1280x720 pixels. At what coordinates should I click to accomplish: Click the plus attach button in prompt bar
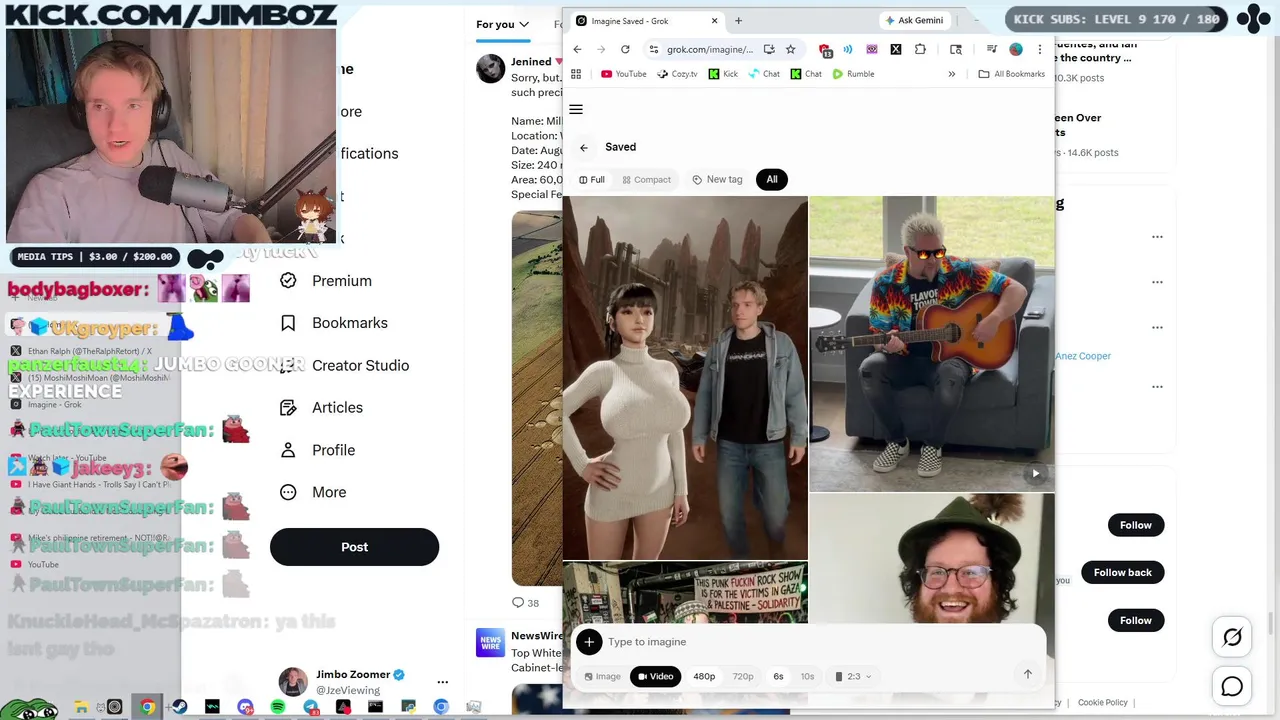[x=589, y=642]
